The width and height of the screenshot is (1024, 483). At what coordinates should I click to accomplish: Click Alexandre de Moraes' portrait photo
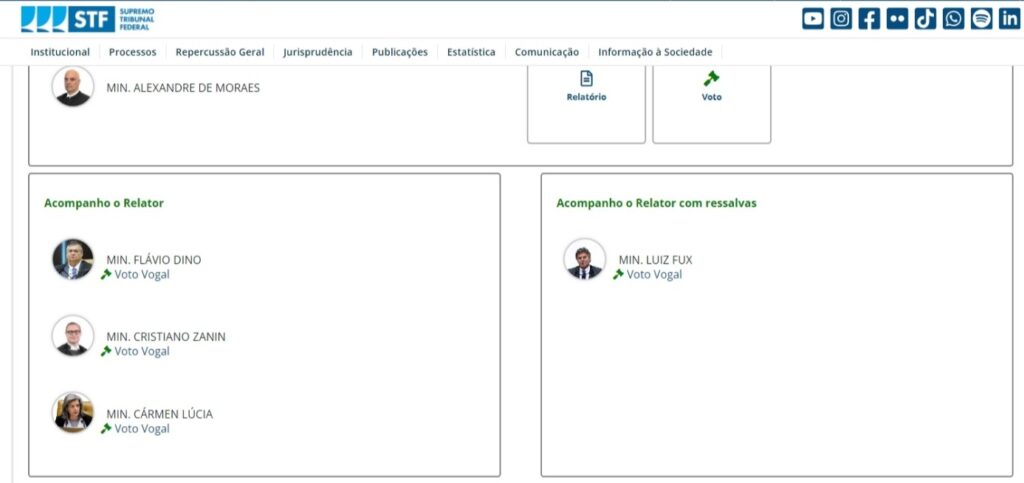coord(72,86)
